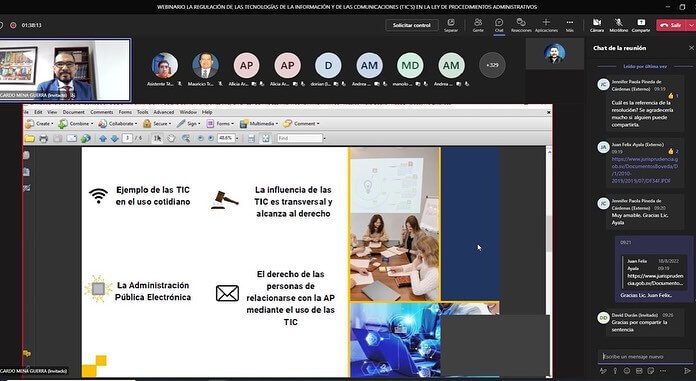Open the emoji picker in chat
Screen dimensions: 696x381
coord(627,371)
